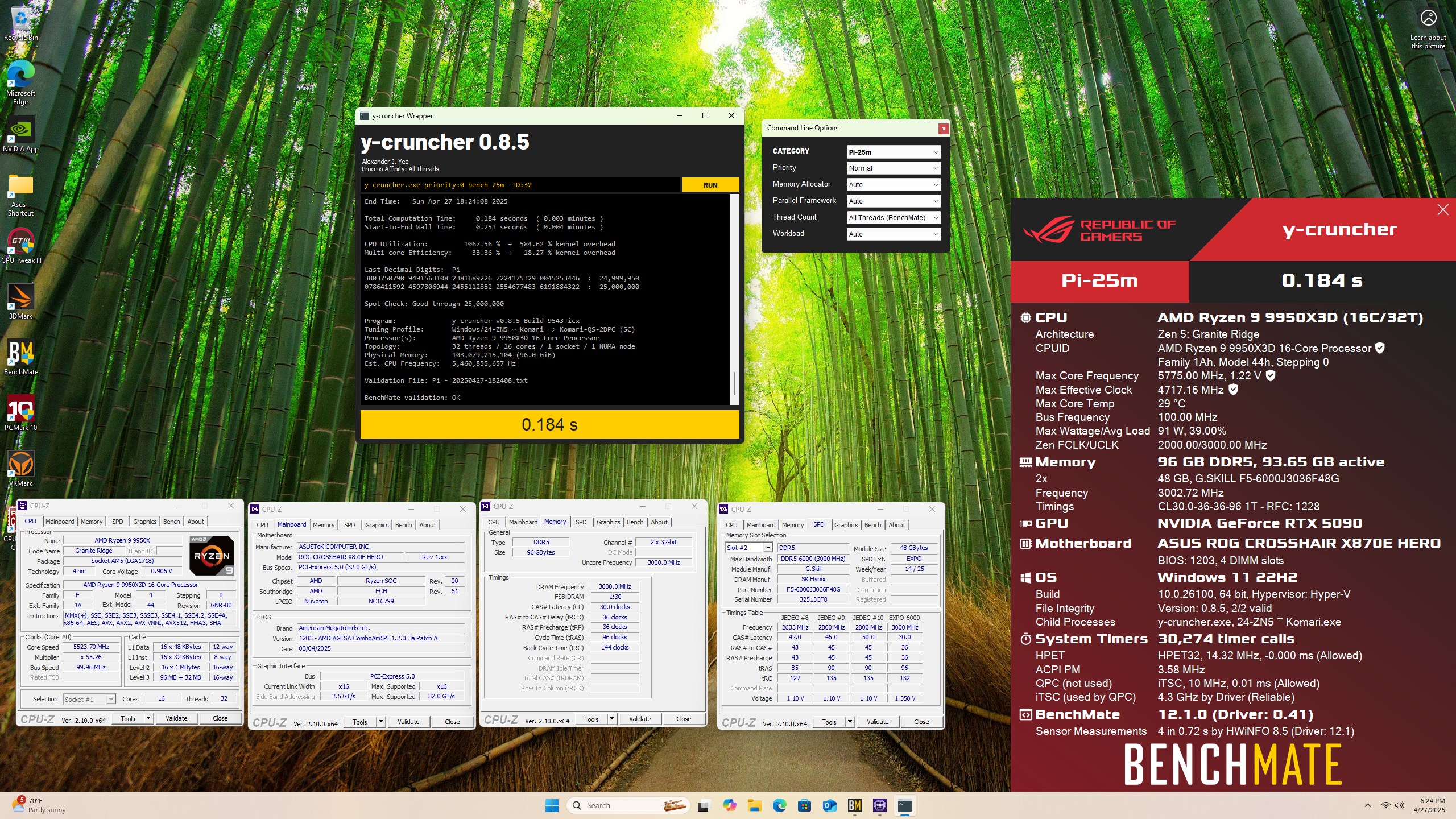
Task: Launch GPU Tweak III from the desktop
Action: [x=21, y=246]
